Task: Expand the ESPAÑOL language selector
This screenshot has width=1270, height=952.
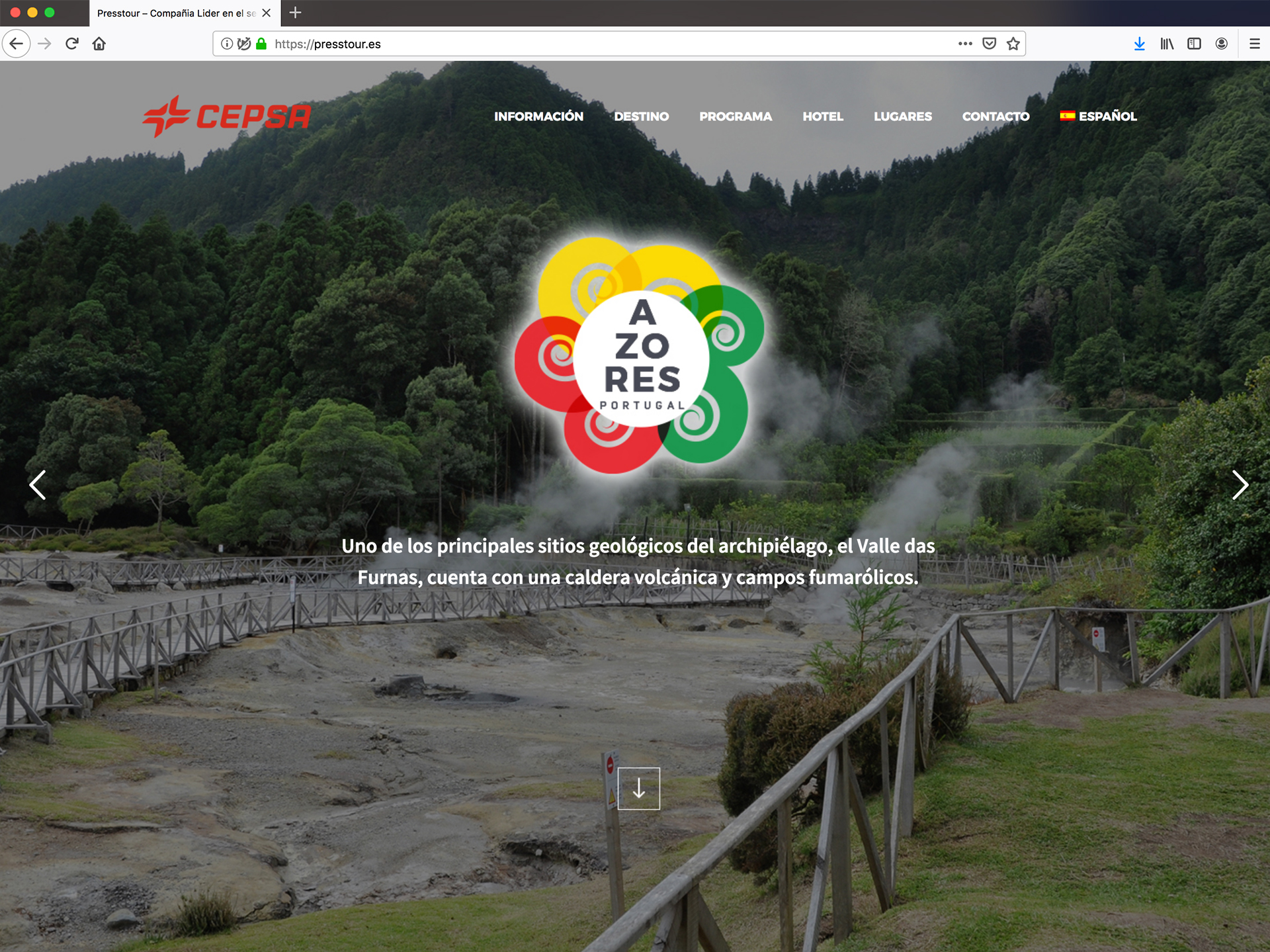Action: click(1099, 116)
